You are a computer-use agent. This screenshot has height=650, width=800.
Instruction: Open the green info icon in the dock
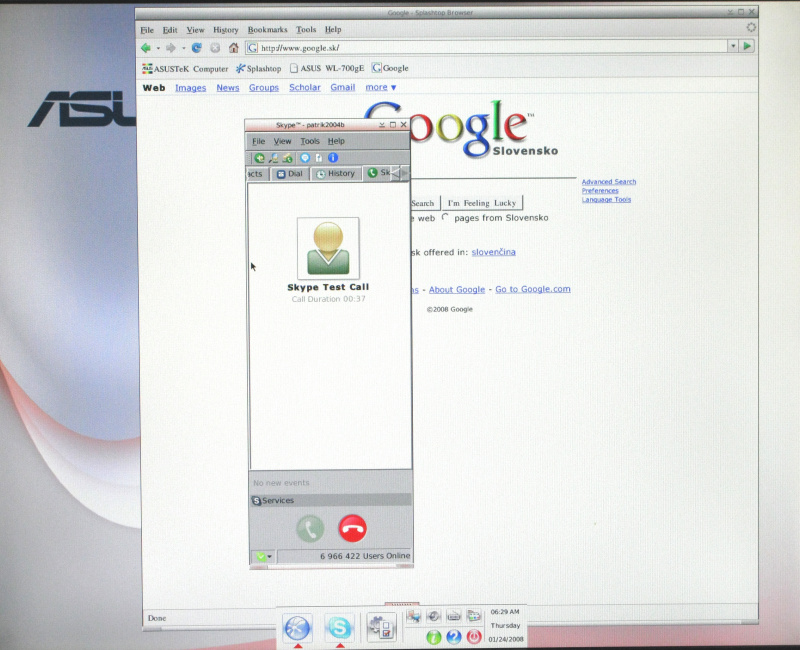(x=434, y=637)
